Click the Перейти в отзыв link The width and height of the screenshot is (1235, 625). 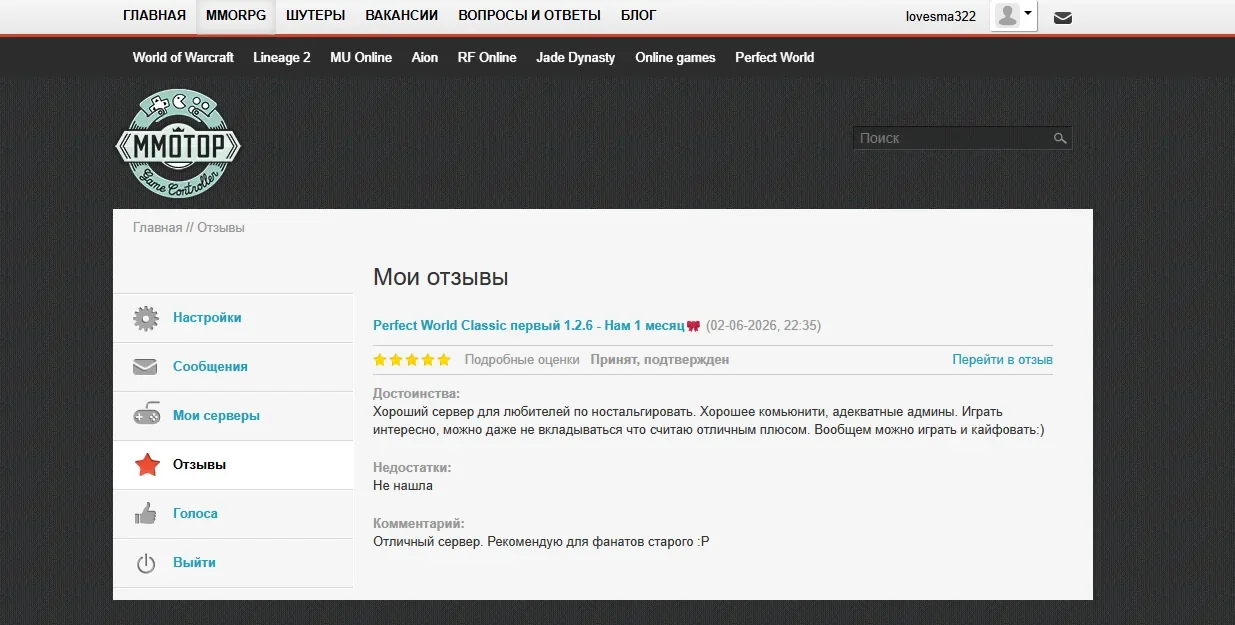click(1002, 360)
